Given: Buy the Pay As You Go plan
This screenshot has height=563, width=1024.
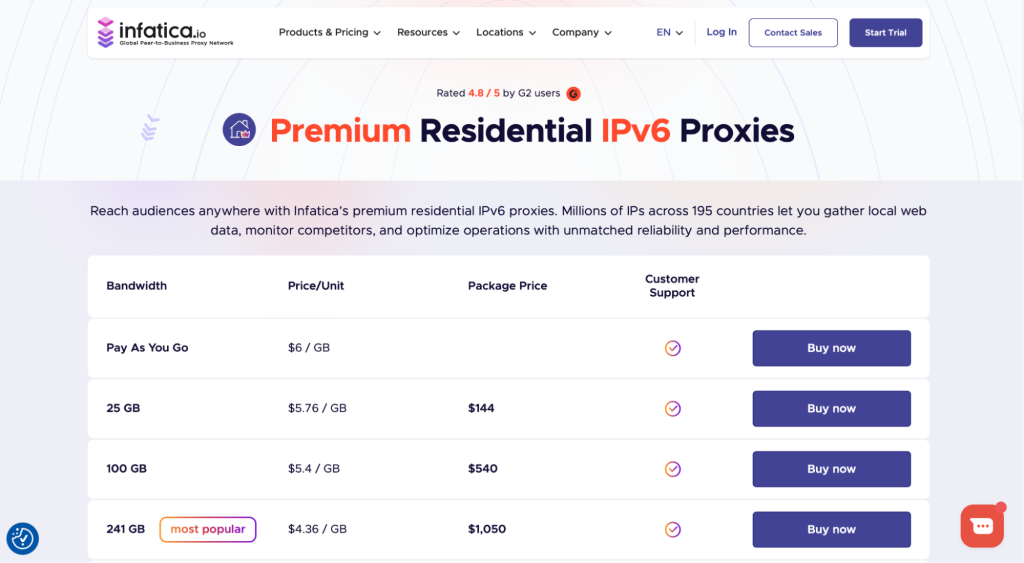Looking at the screenshot, I should (x=831, y=348).
